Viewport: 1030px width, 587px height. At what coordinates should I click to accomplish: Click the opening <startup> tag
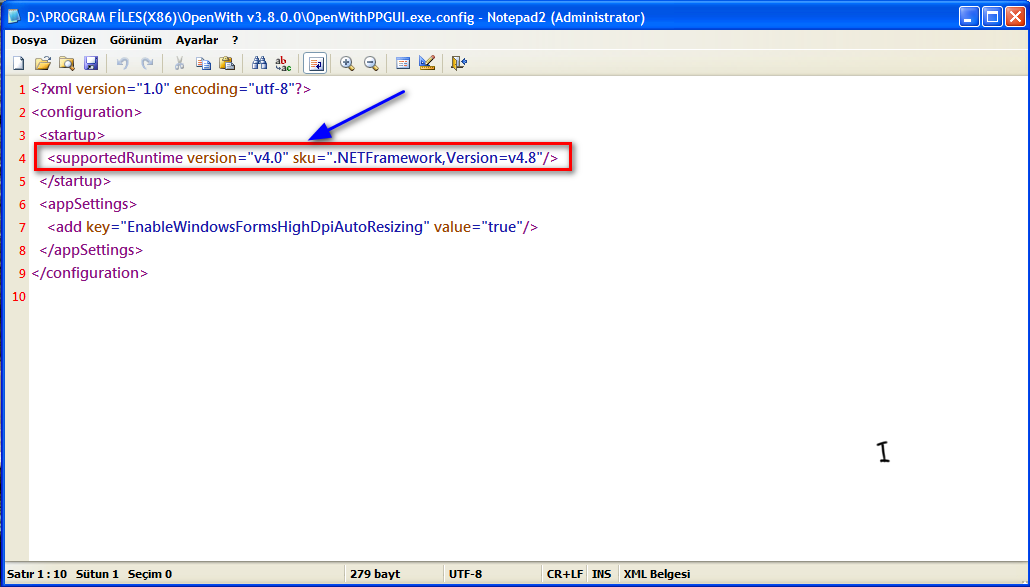pyautogui.click(x=72, y=135)
